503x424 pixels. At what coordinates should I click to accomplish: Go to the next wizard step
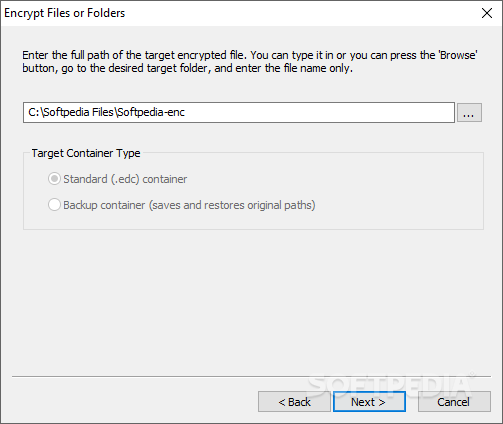click(369, 402)
